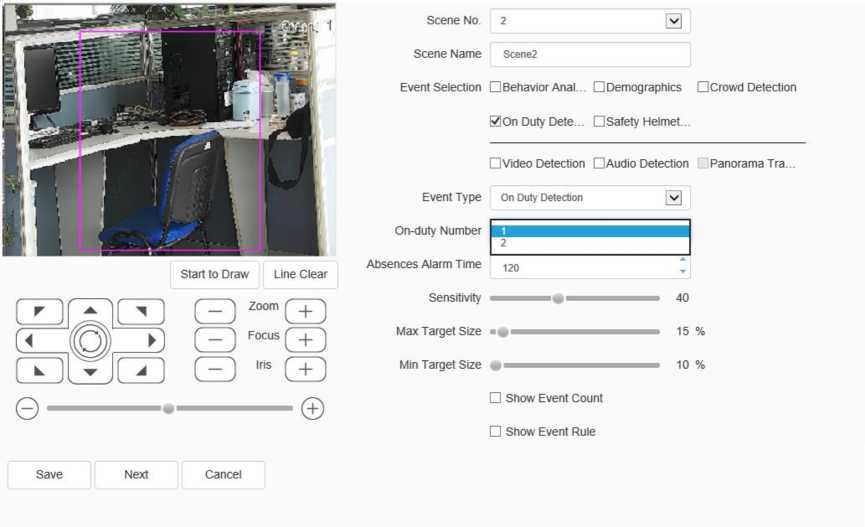Enable the Behavior Analysis checkbox
This screenshot has width=865, height=527.
click(496, 87)
